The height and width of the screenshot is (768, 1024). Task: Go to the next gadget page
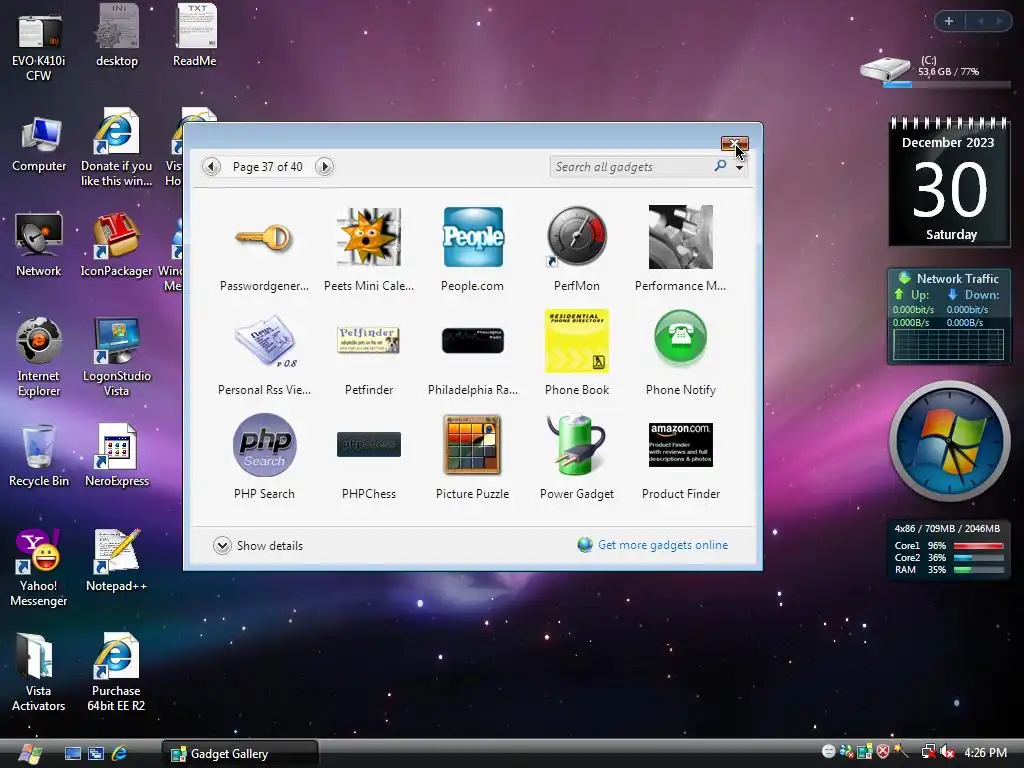coord(324,167)
